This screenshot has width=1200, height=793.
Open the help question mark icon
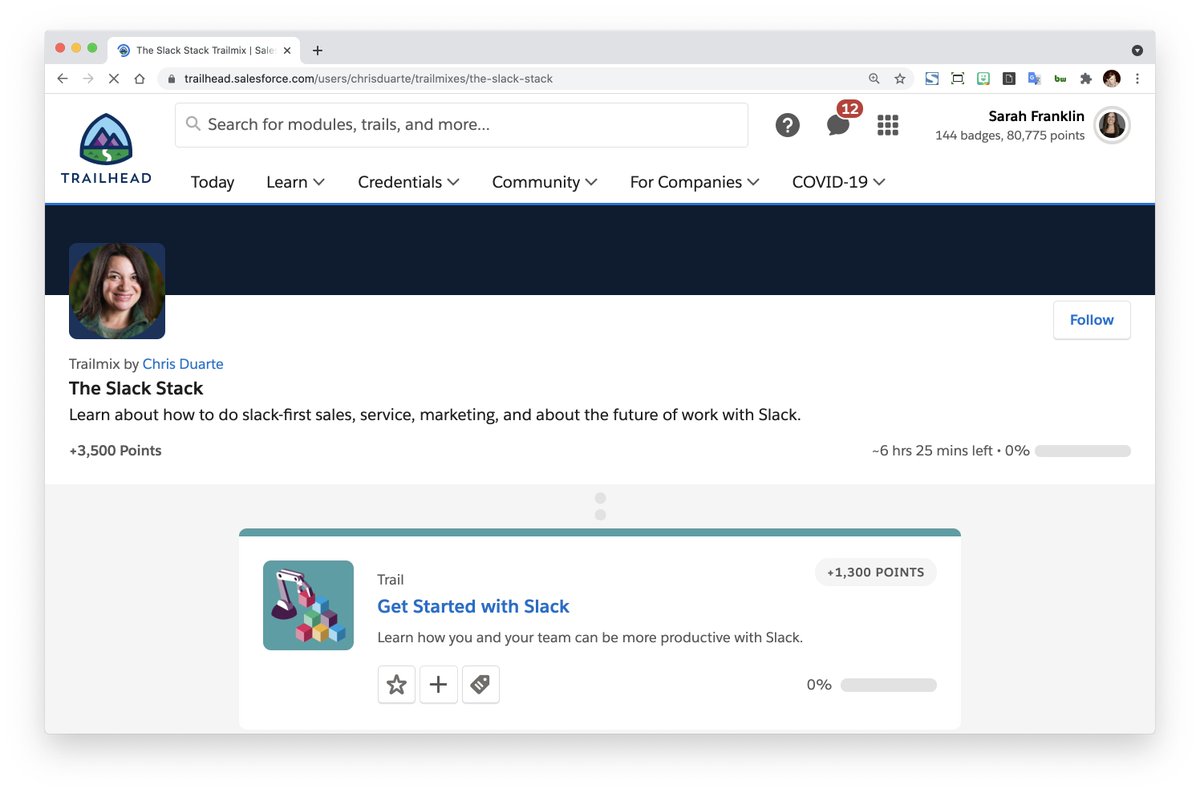(788, 125)
